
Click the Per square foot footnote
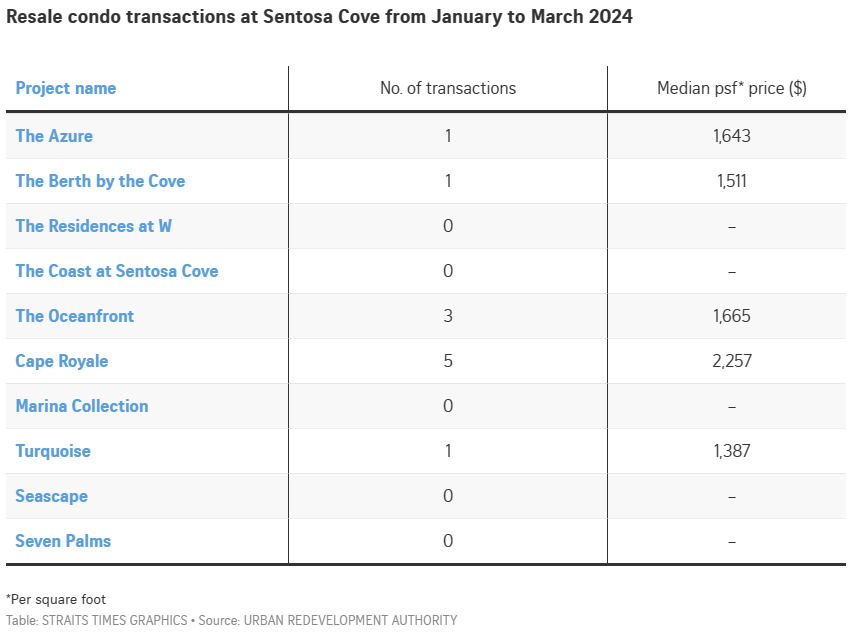tap(56, 600)
